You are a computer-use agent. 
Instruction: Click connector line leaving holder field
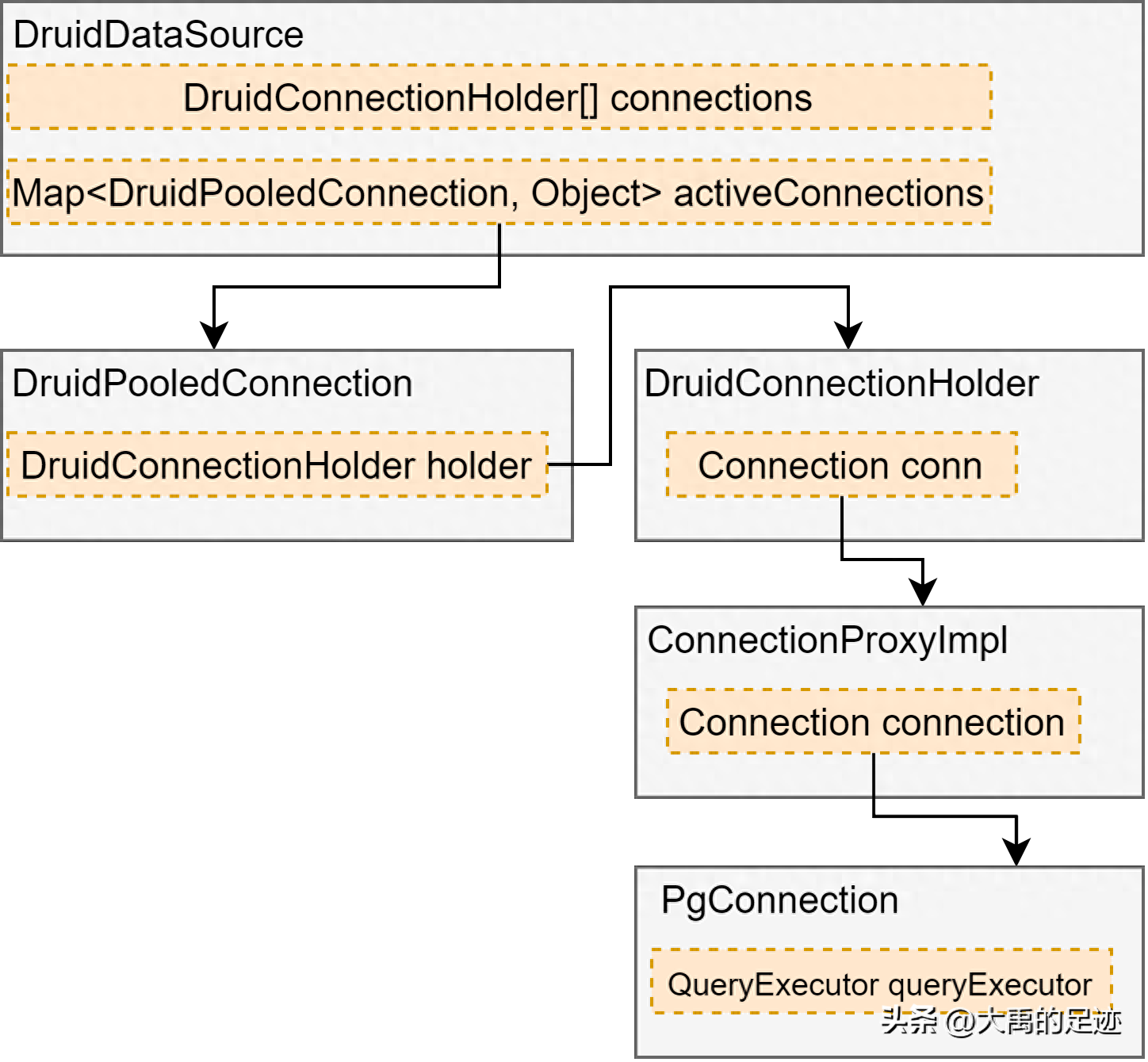tap(610, 376)
